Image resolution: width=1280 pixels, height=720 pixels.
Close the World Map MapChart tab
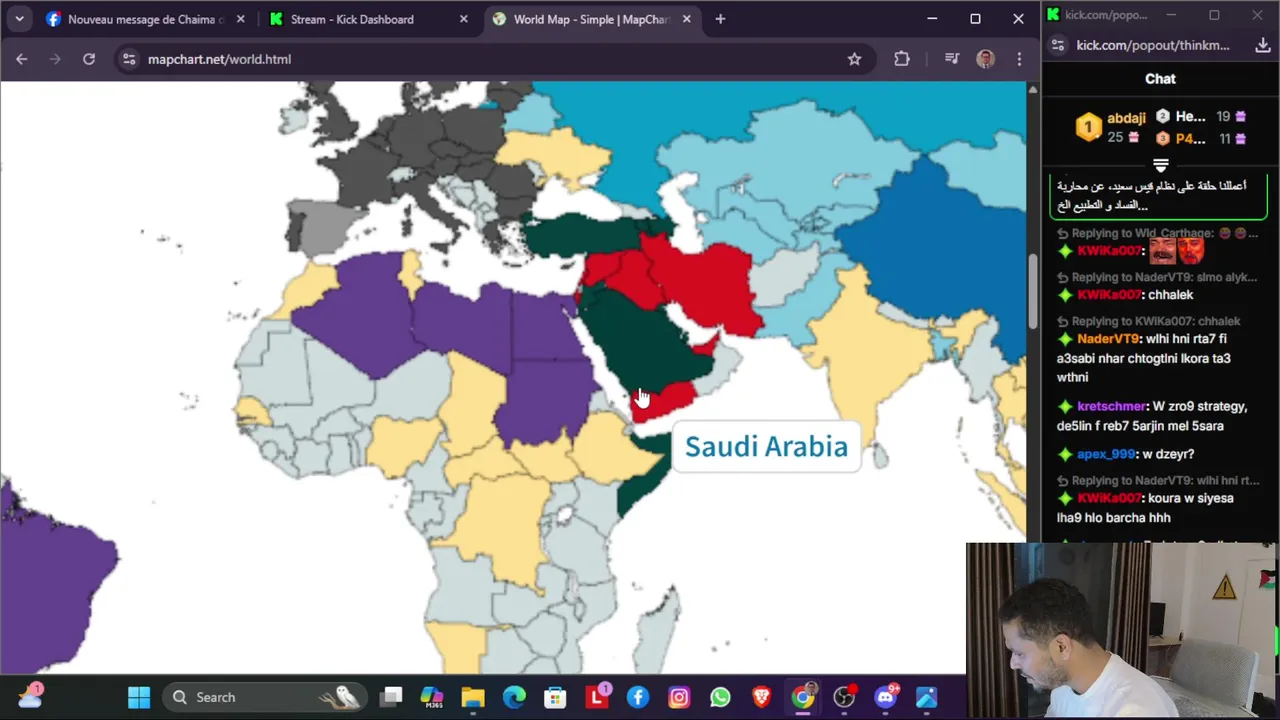point(687,19)
